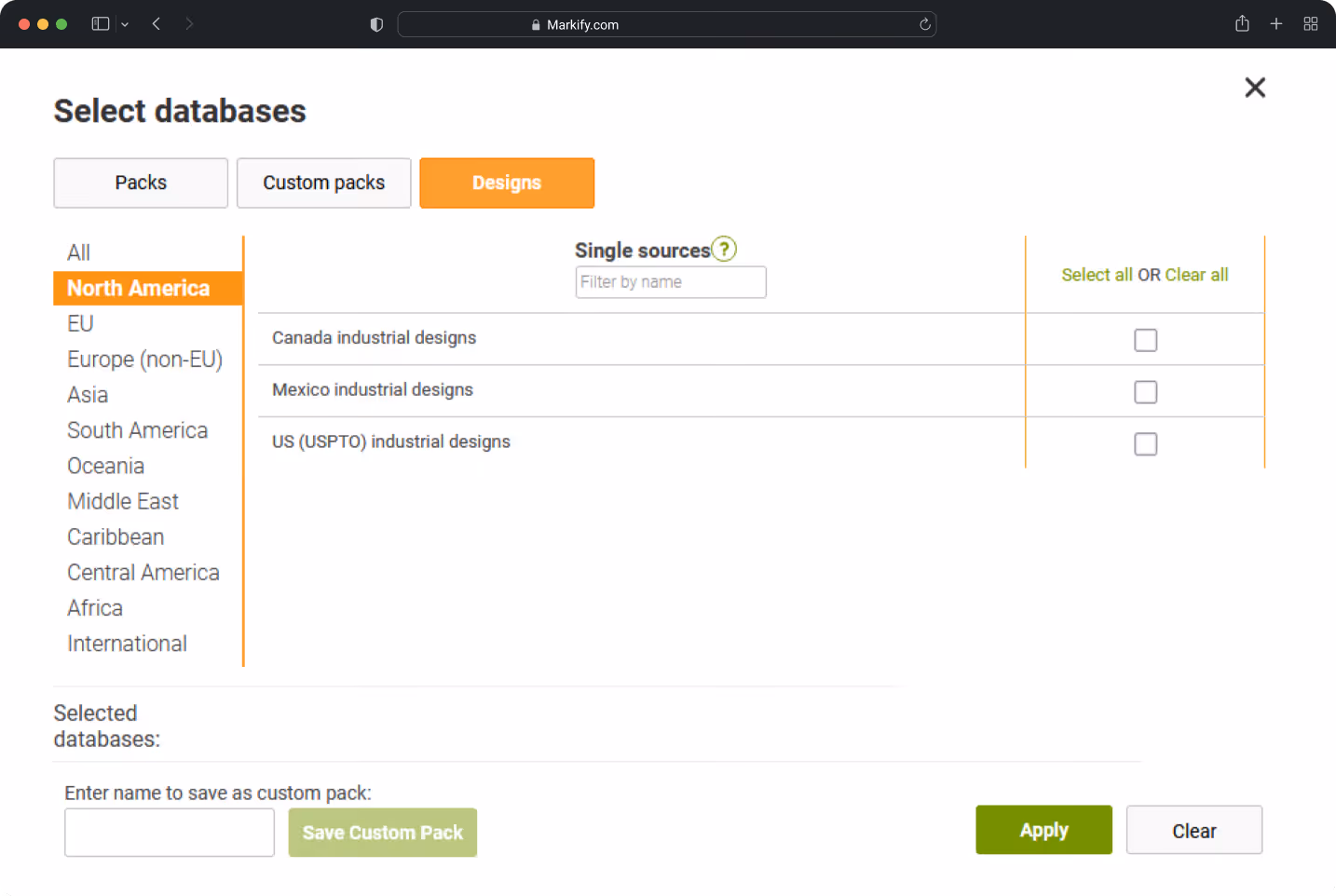Select the Central America region

143,572
